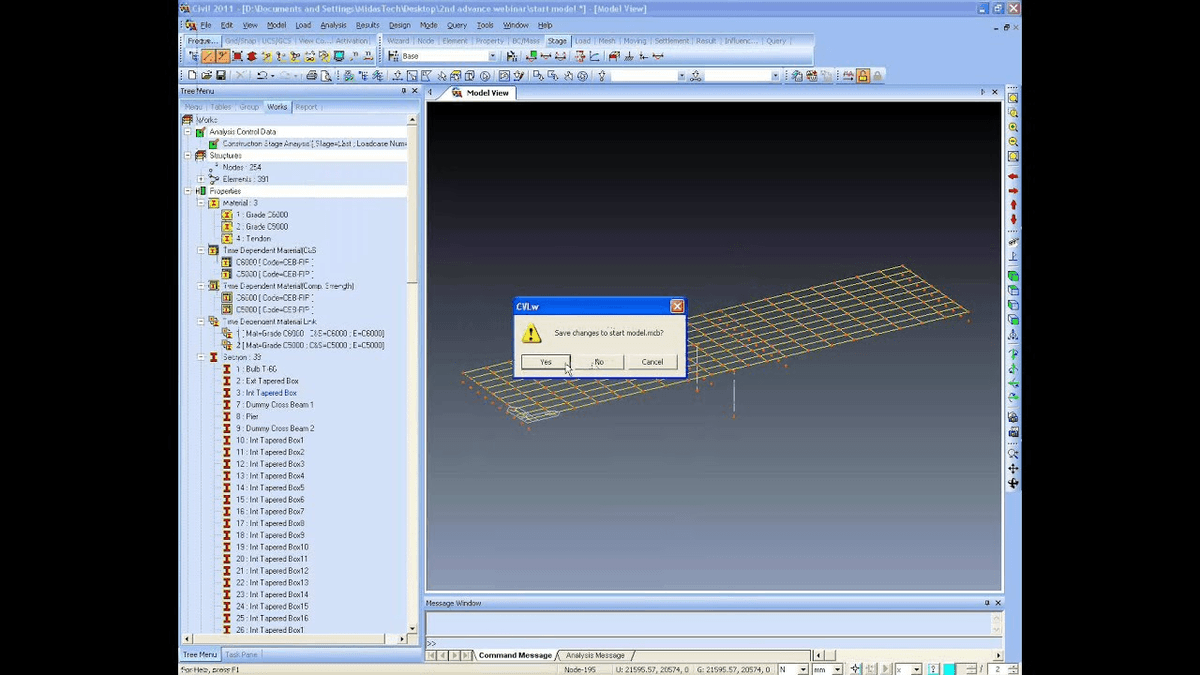The image size is (1200, 675).
Task: Collapse the Analysis Control Data node
Action: (x=187, y=132)
